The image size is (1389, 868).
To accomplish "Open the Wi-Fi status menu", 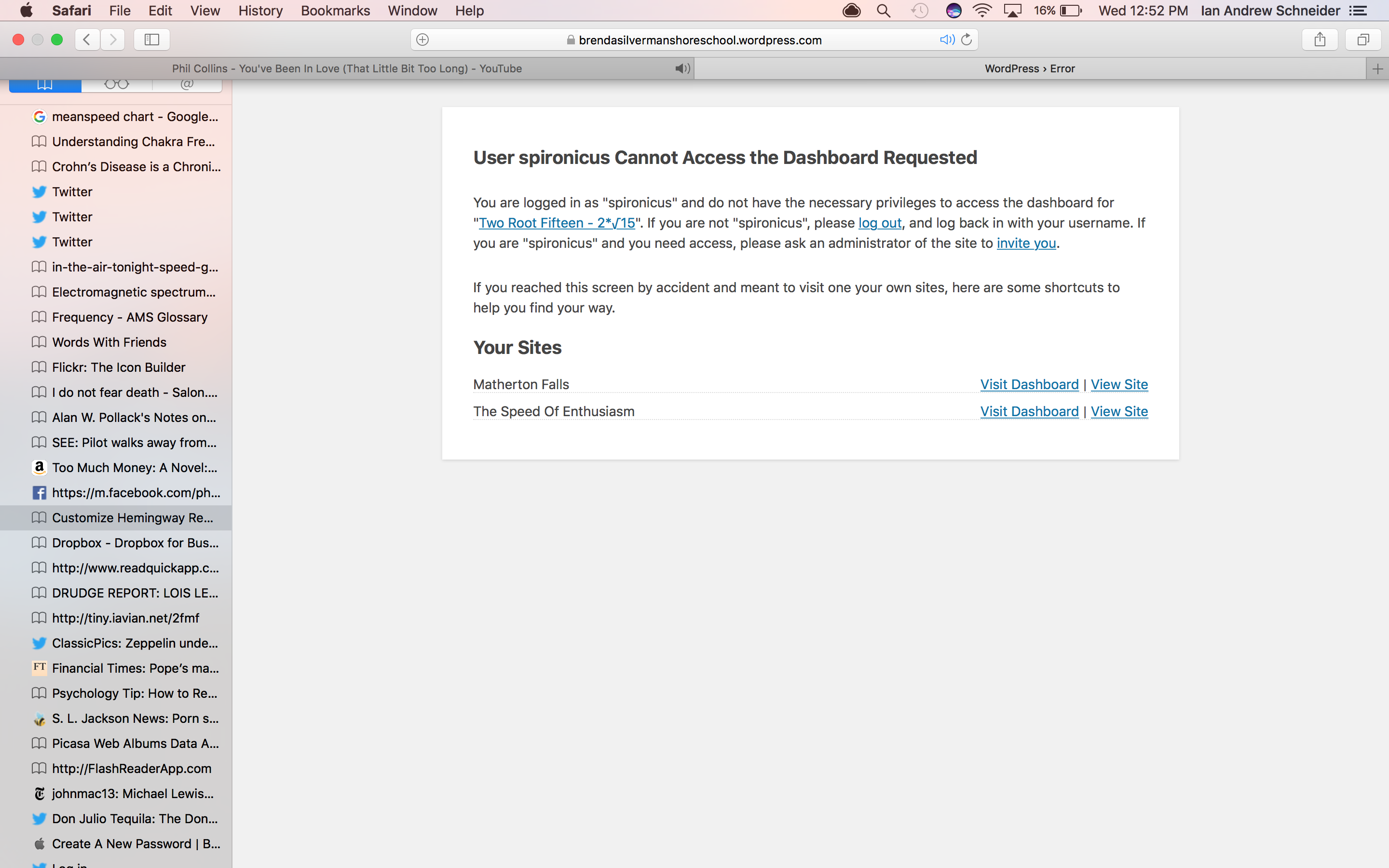I will (x=982, y=11).
